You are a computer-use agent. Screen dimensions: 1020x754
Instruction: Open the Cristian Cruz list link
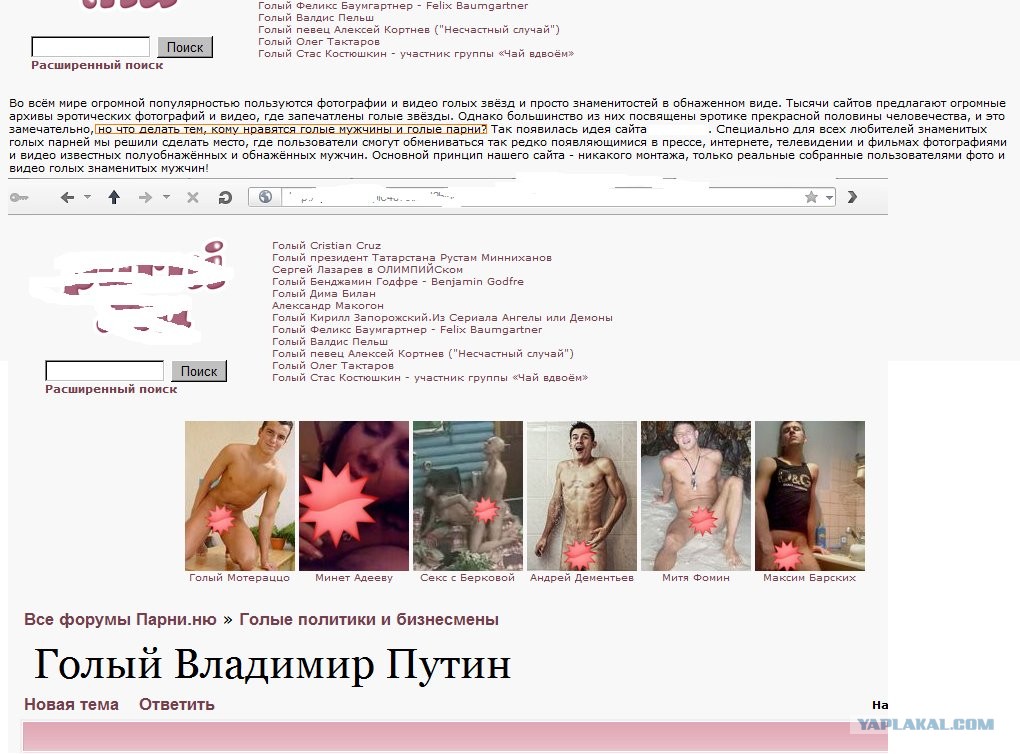point(327,245)
